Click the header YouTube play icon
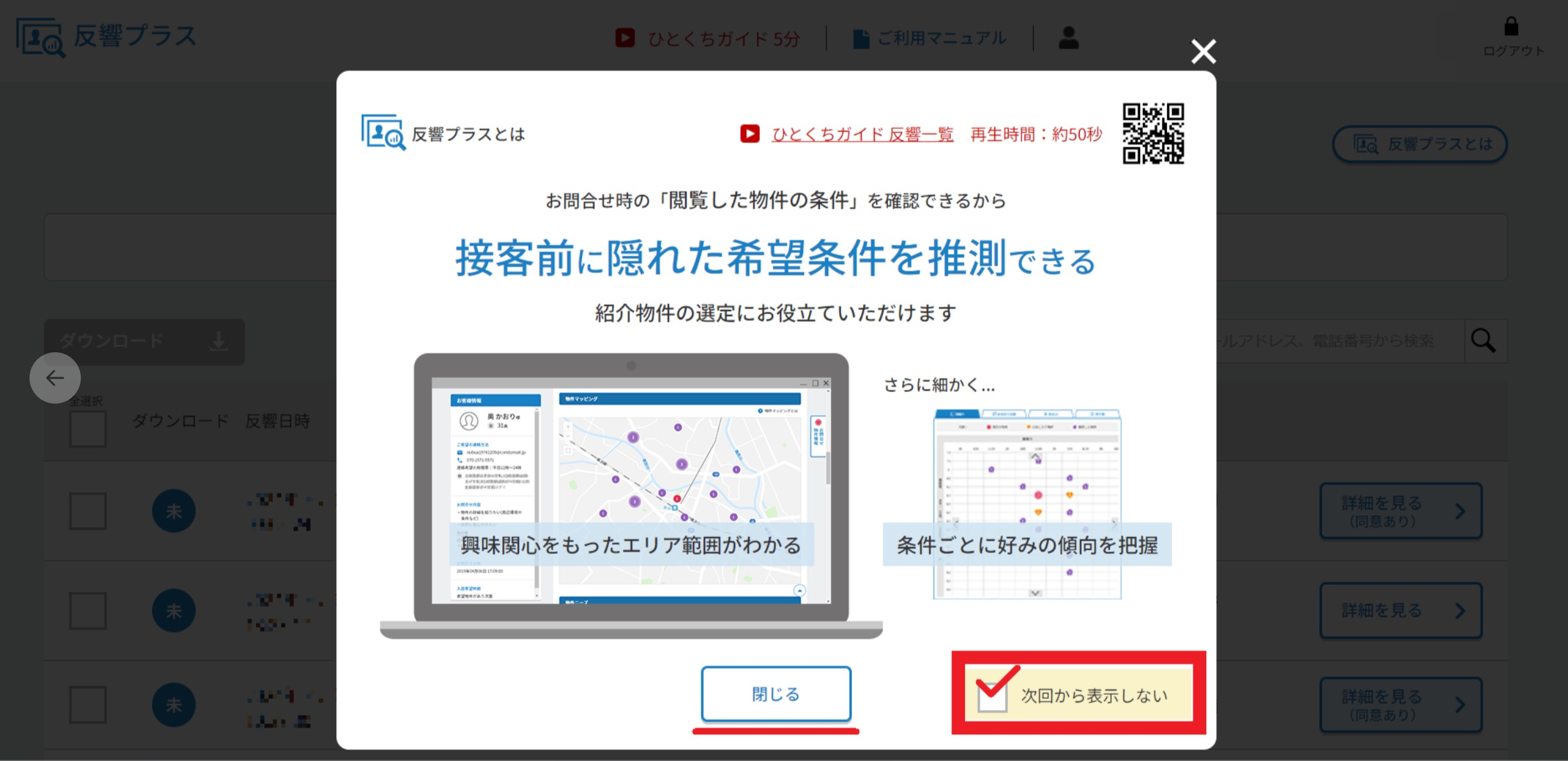 (625, 38)
